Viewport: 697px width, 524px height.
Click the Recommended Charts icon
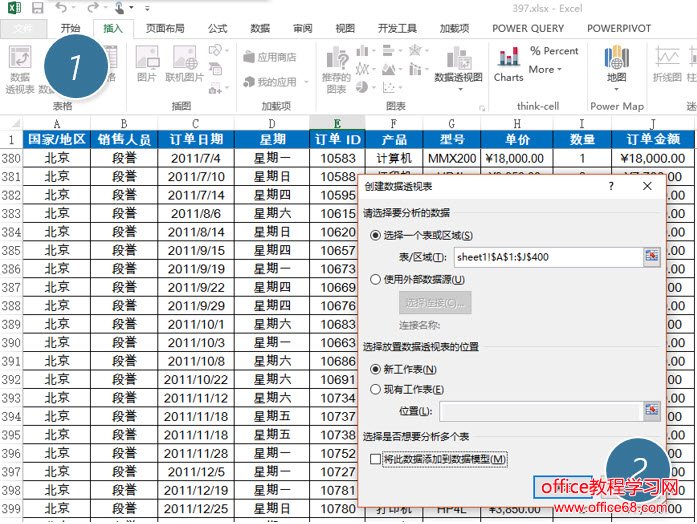coord(336,66)
